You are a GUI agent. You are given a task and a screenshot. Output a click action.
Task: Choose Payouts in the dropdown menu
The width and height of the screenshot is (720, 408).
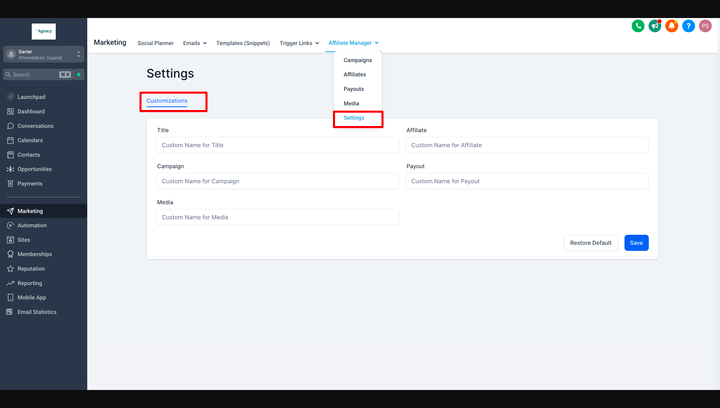(354, 89)
